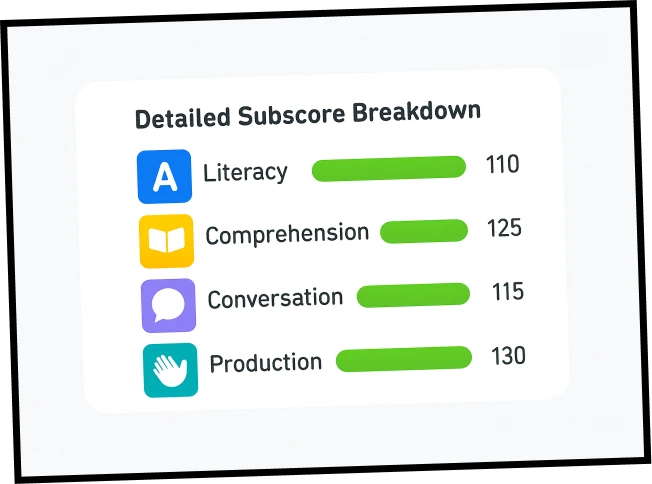This screenshot has width=652, height=484.
Task: Click the Comprehension score value 125
Action: pos(504,228)
